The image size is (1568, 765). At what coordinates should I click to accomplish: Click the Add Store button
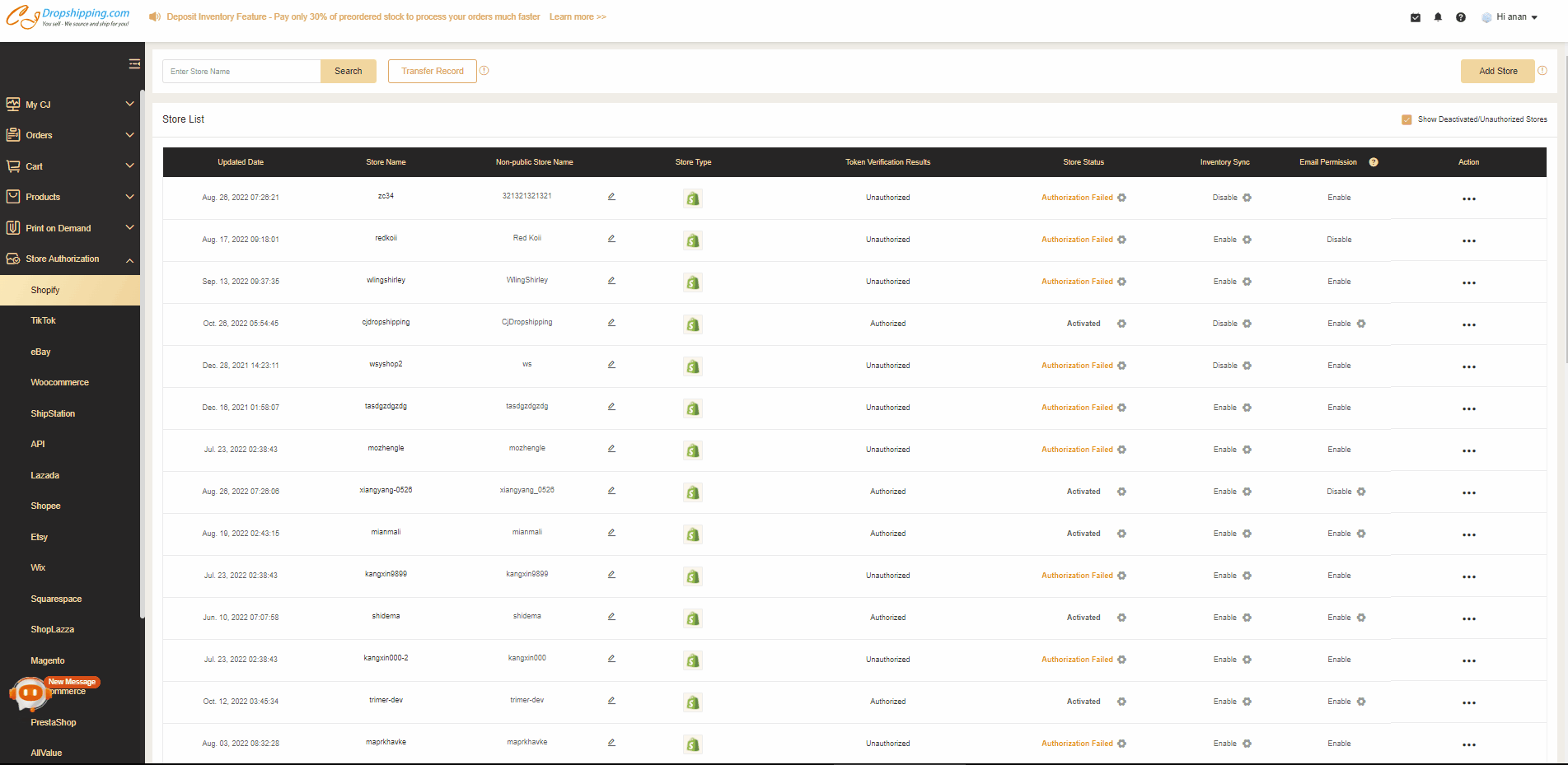[1496, 71]
